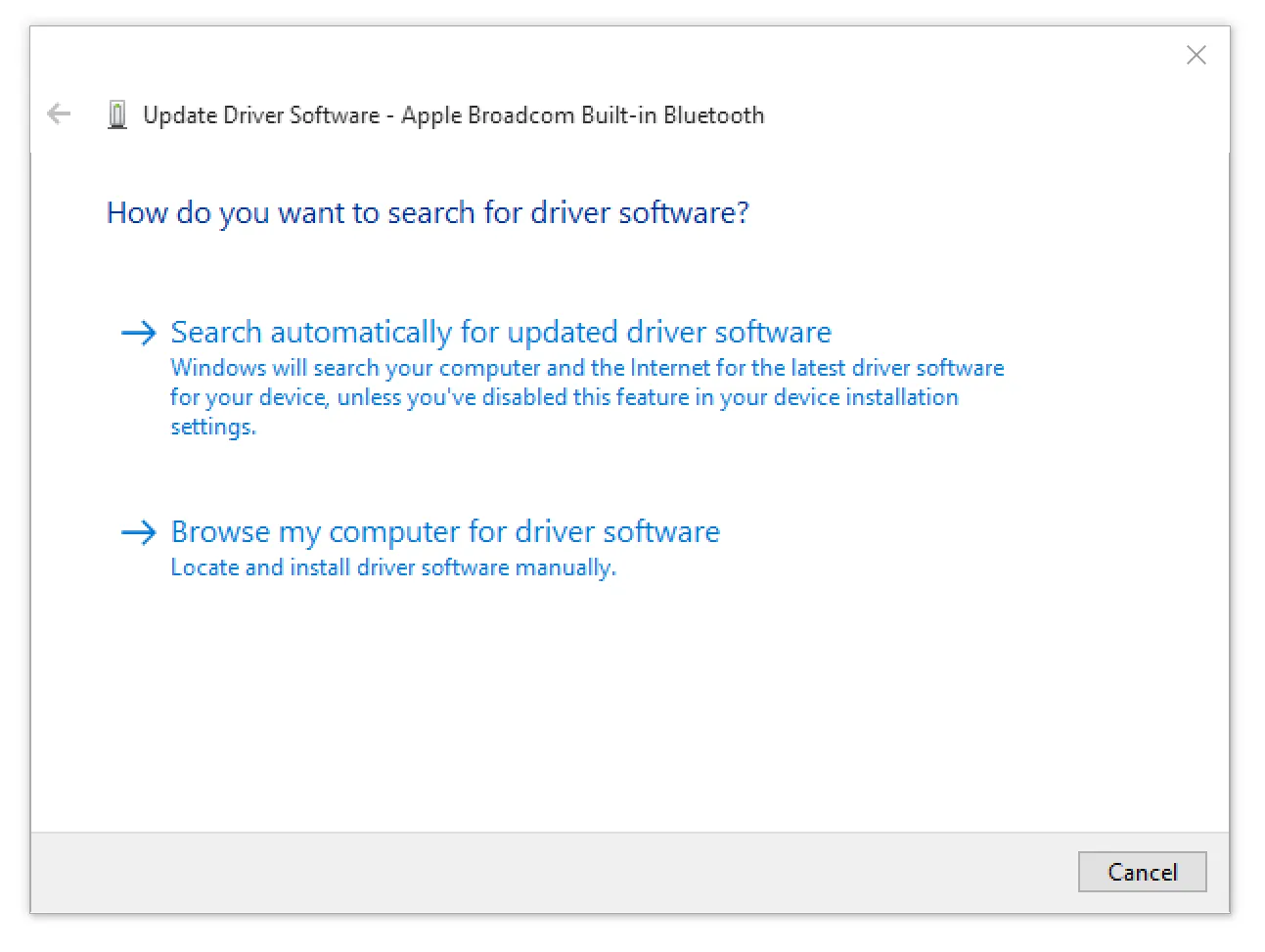Click the 'Update Driver Software' title text
The image size is (1265, 952).
(261, 115)
